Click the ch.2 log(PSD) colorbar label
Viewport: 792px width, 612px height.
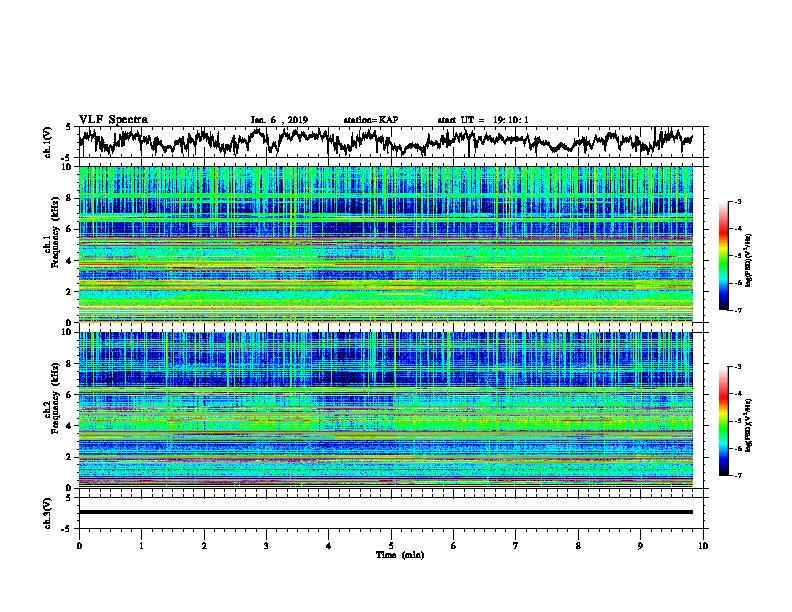[749, 425]
